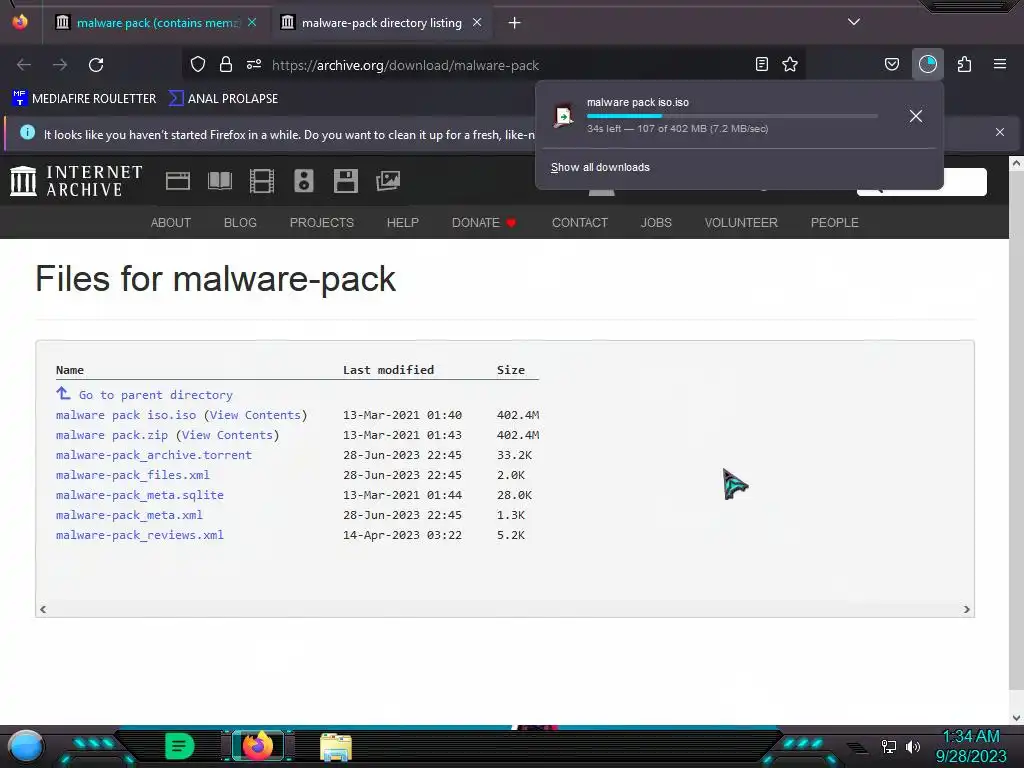The width and height of the screenshot is (1024, 768).
Task: Click the page vertical scrollbar up arrow
Action: [x=1016, y=163]
